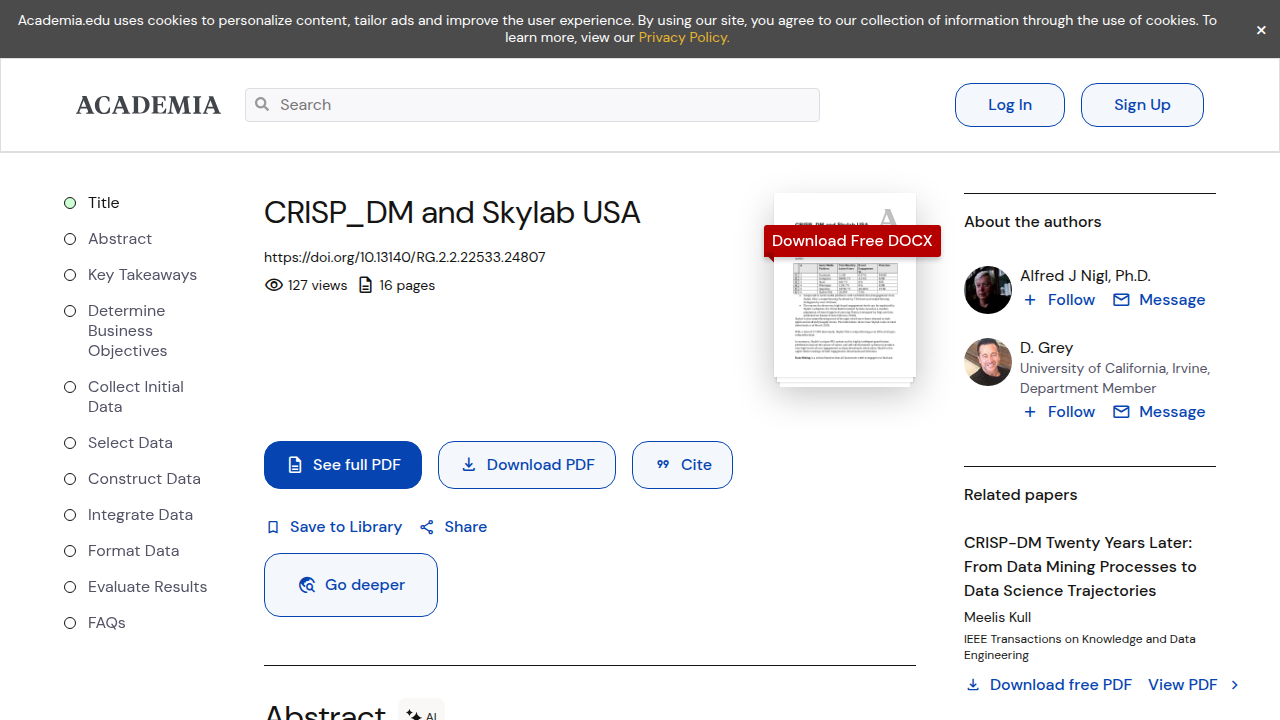The image size is (1280, 720).
Task: Open the paper preview thumbnail
Action: (845, 290)
